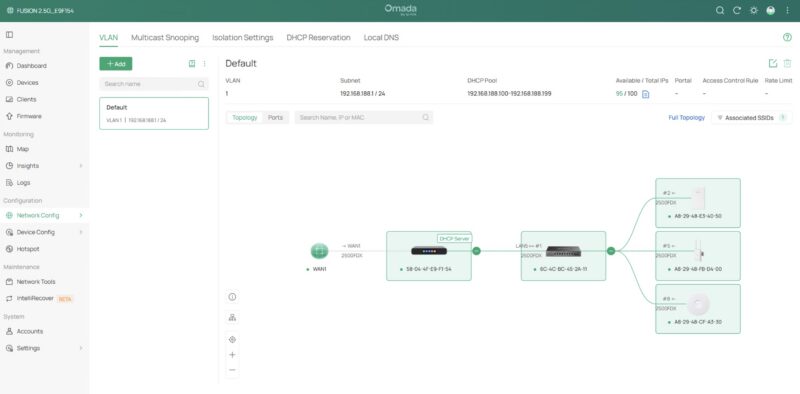Open the Hotspot configuration
The width and height of the screenshot is (800, 394).
28,249
